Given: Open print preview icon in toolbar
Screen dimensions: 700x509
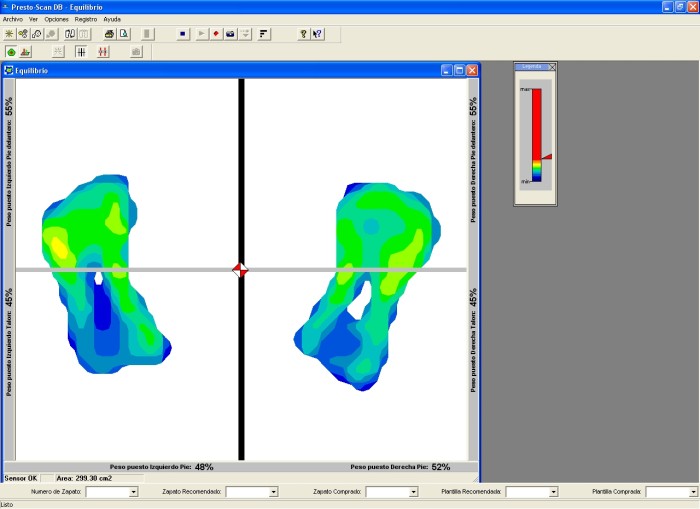Looking at the screenshot, I should click(124, 34).
